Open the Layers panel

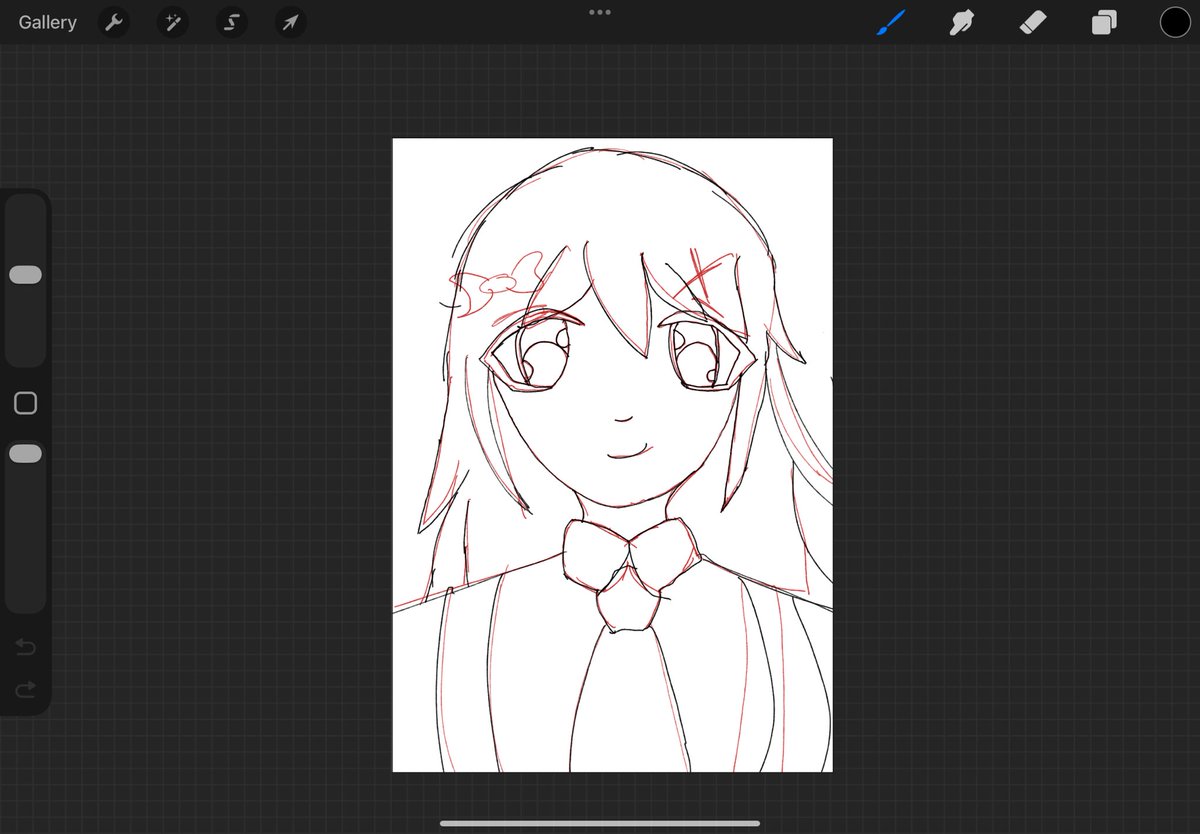tap(1104, 22)
